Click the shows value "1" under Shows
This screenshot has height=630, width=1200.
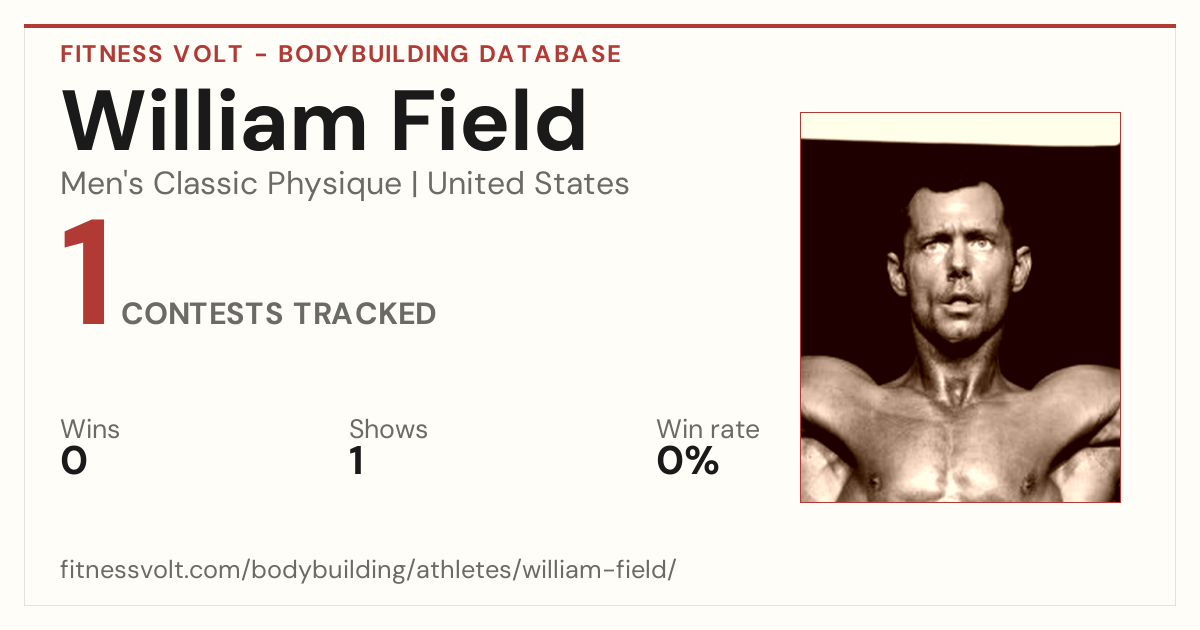point(356,461)
